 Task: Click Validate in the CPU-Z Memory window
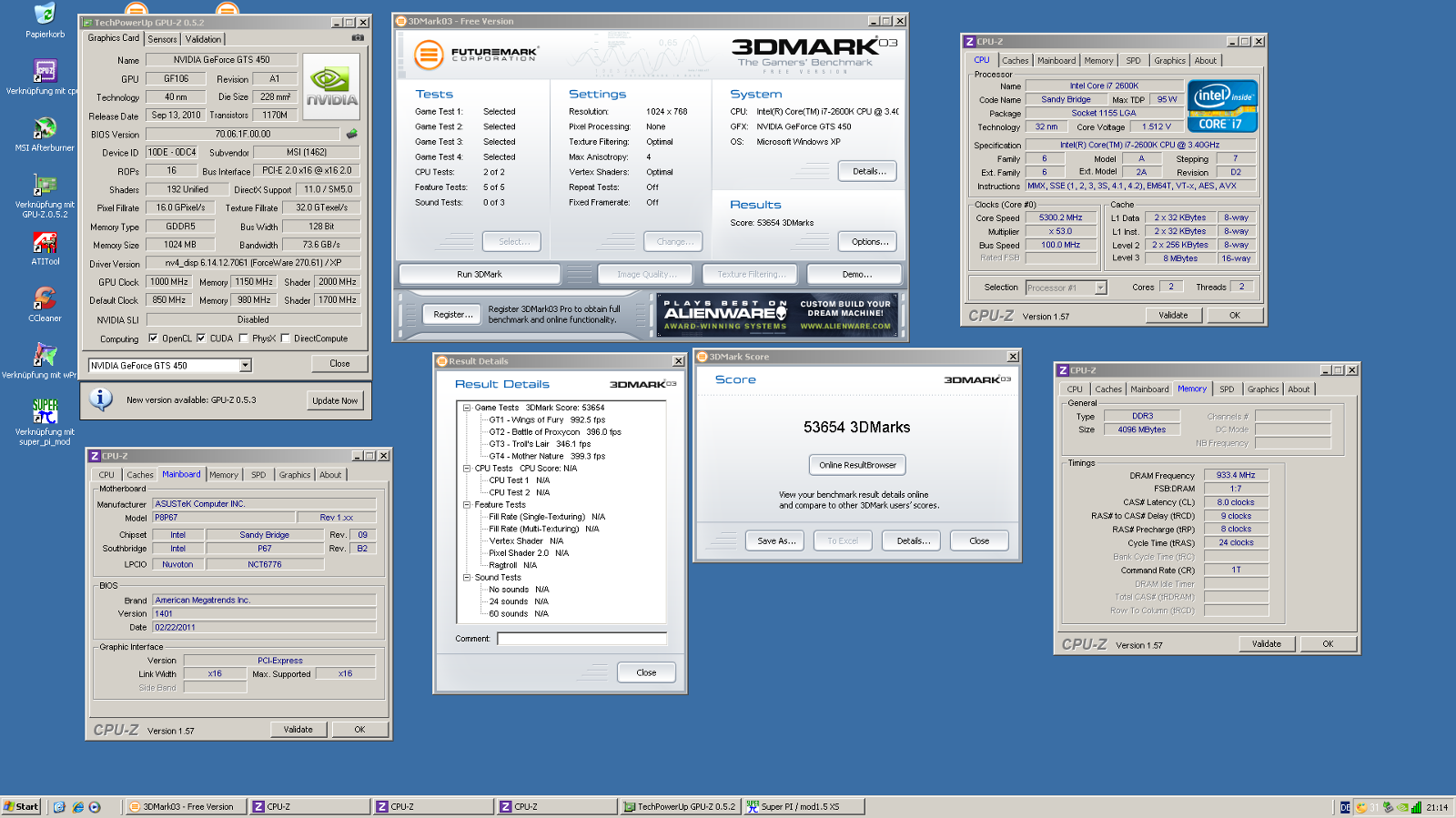(1266, 644)
